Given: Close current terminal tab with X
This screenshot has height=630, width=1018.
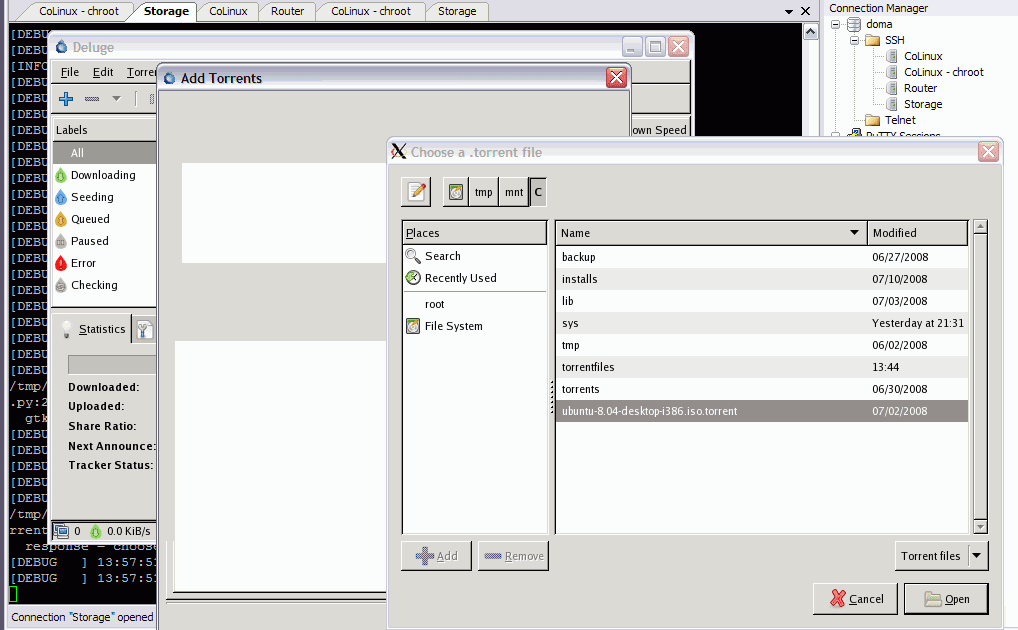Looking at the screenshot, I should [805, 11].
